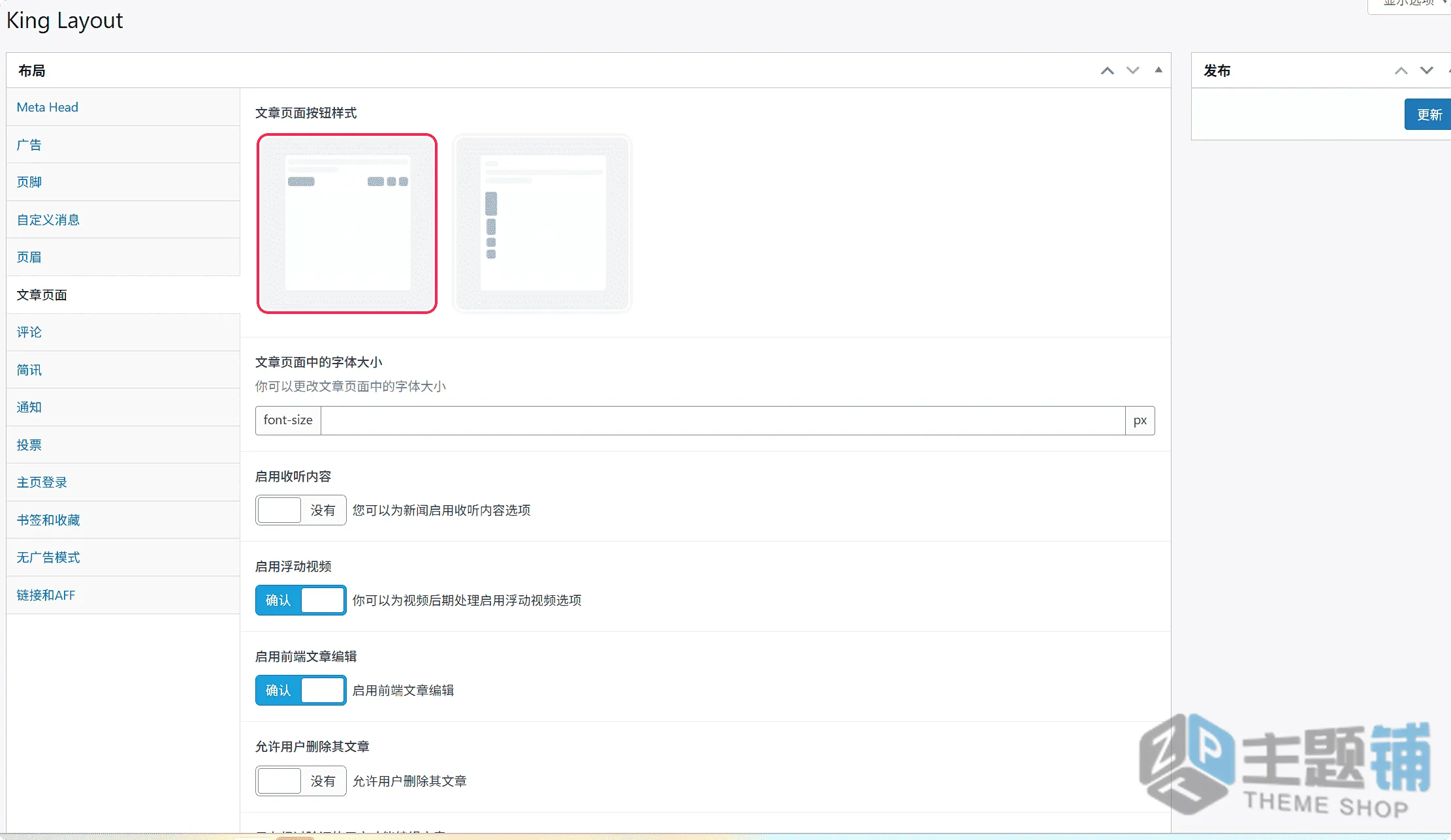Click the px unit label

pyautogui.click(x=1140, y=420)
